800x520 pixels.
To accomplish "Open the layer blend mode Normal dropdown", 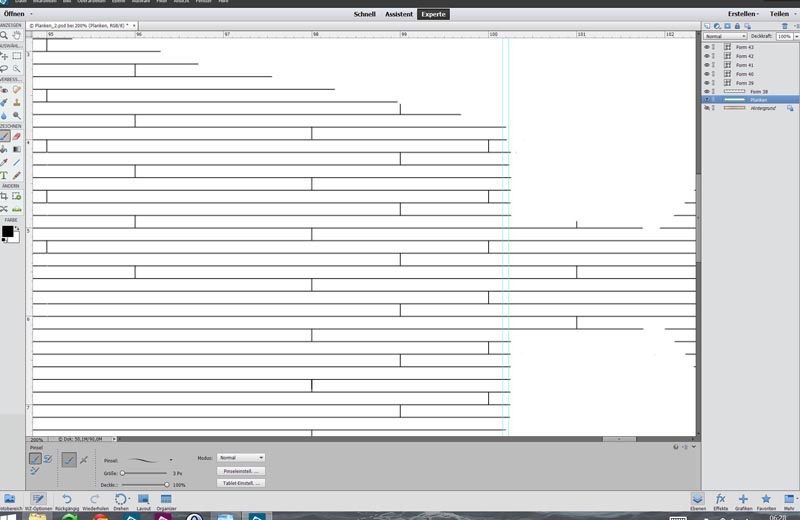I will [x=726, y=36].
